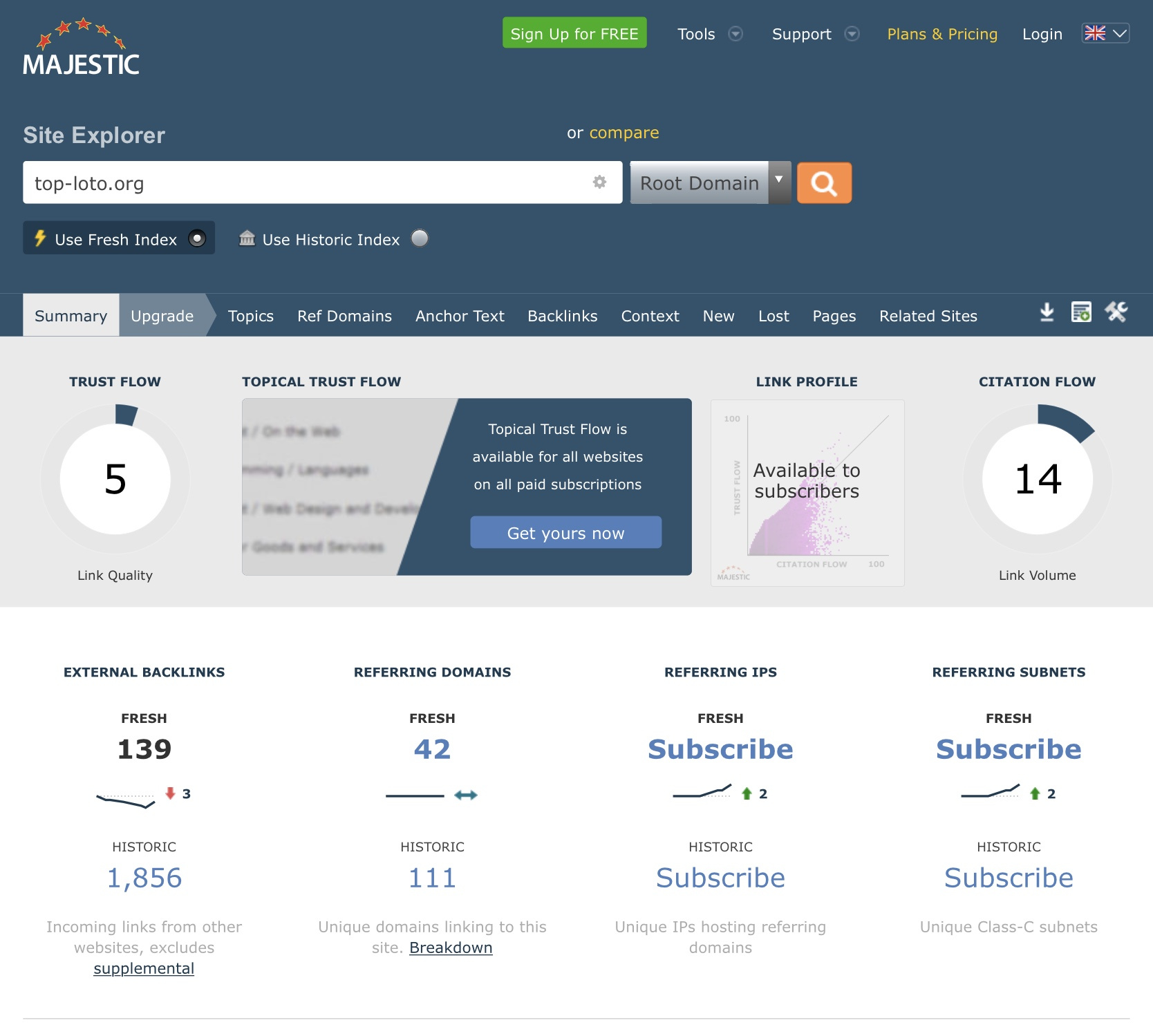Open the tools wrench icon
Image resolution: width=1153 pixels, height=1036 pixels.
pos(1116,312)
